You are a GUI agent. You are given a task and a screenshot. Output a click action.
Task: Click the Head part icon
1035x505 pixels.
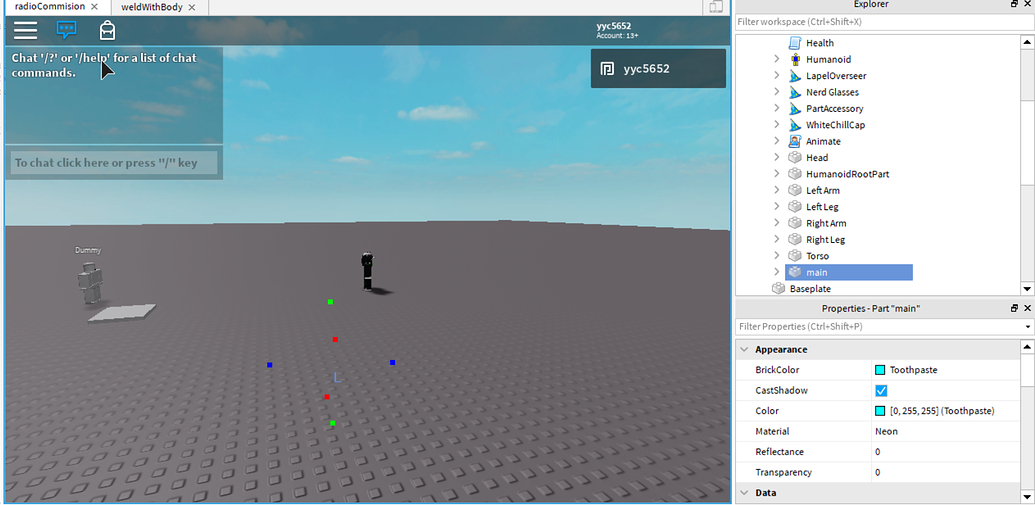pyautogui.click(x=795, y=158)
